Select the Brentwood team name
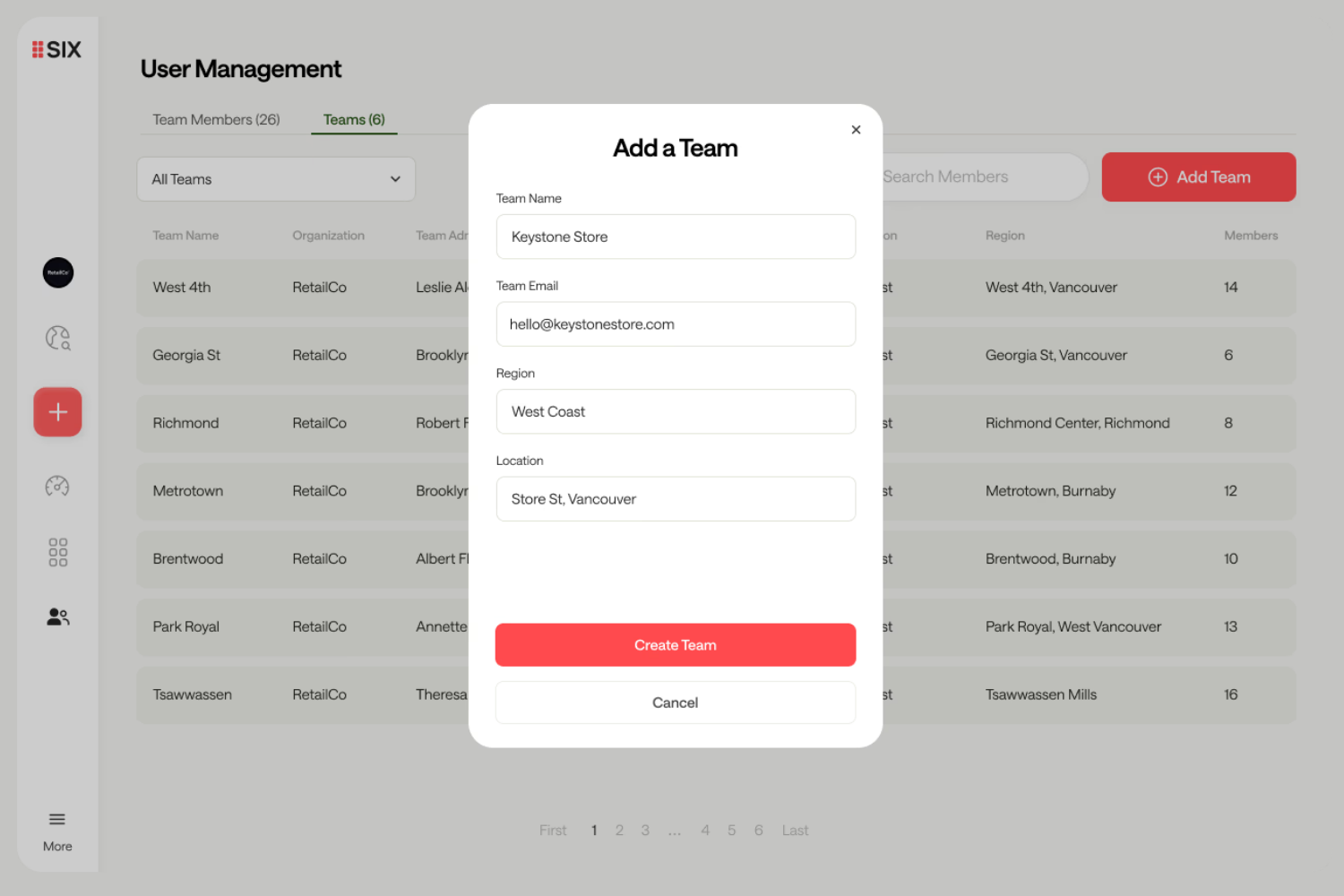 point(188,559)
